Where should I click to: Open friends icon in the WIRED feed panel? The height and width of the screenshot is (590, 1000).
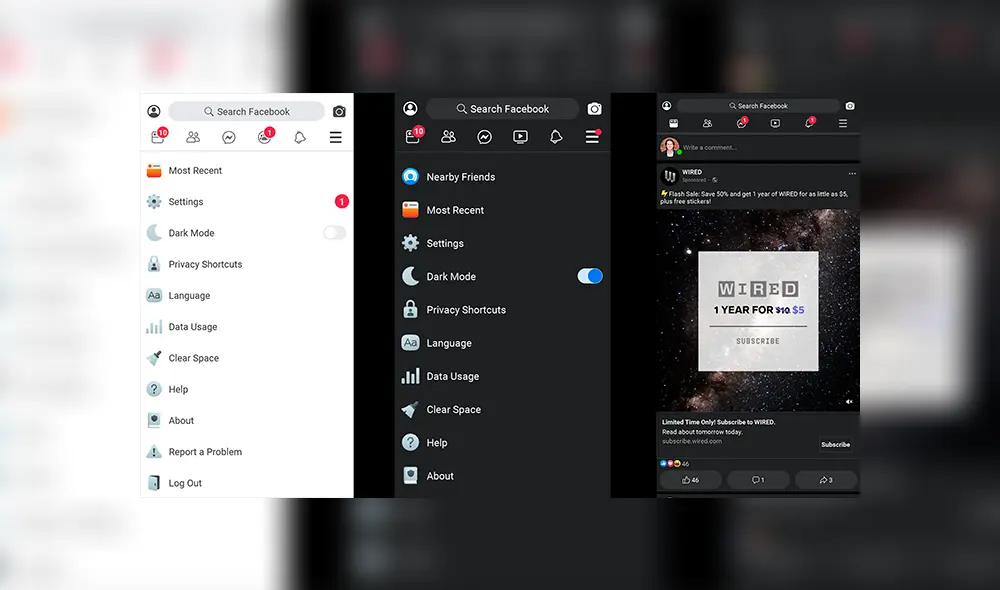click(x=707, y=124)
